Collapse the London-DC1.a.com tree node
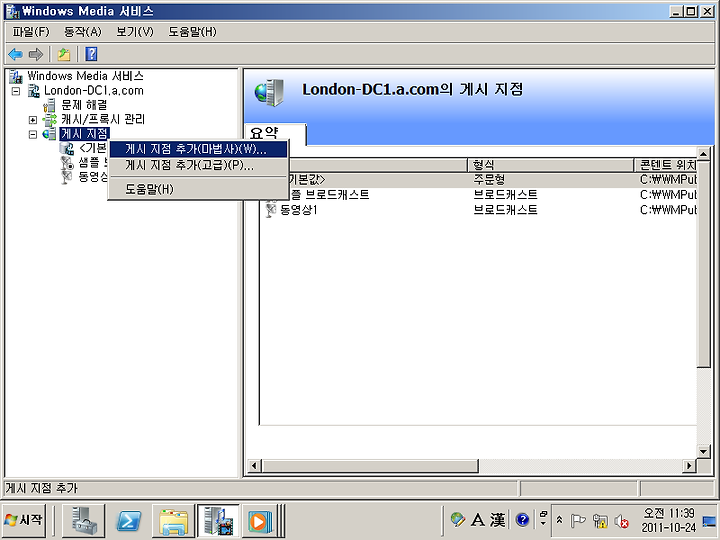The width and height of the screenshot is (720, 540). [16, 91]
